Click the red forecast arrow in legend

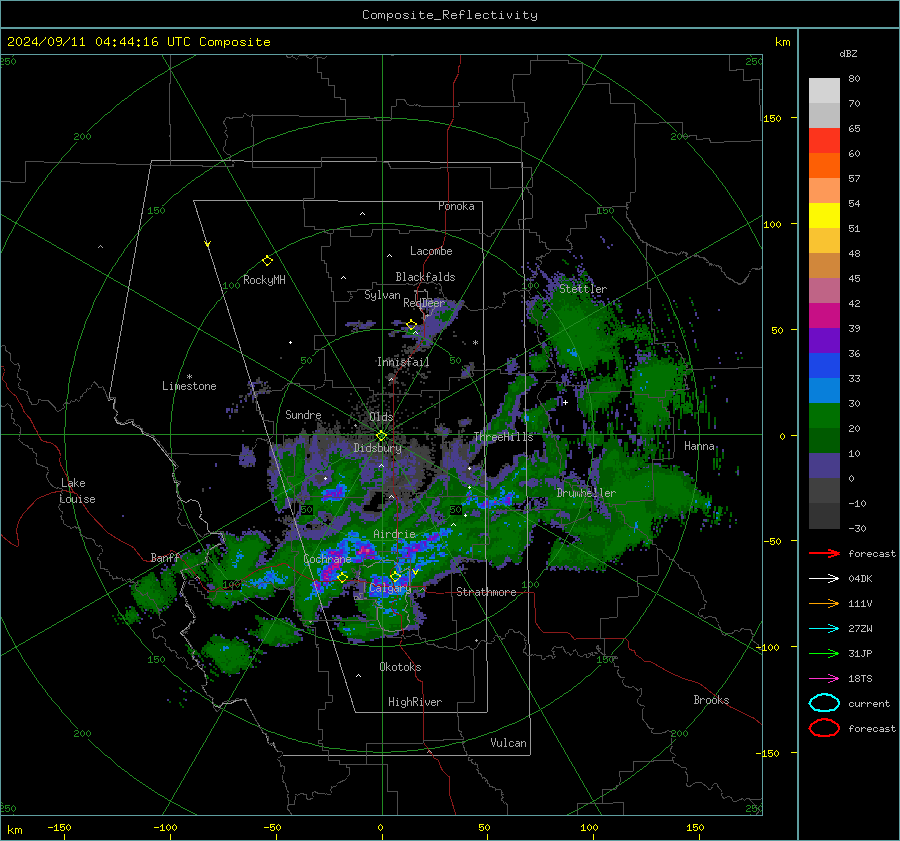pos(824,553)
